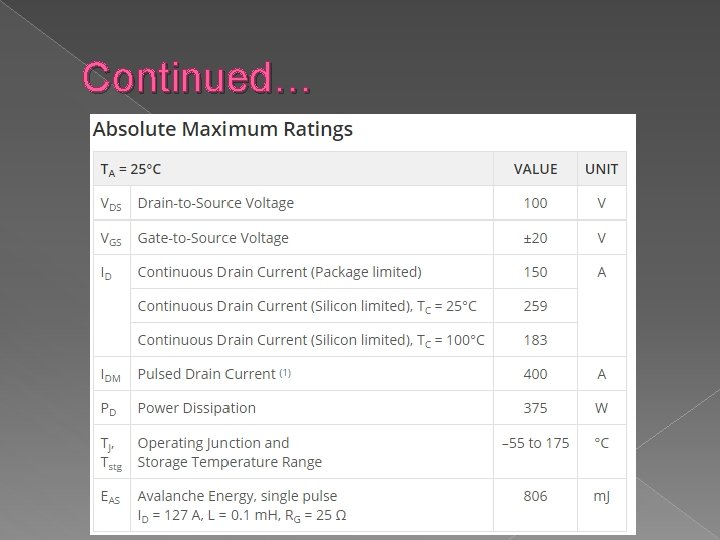Select the 259 silicon limited value

pyautogui.click(x=535, y=306)
